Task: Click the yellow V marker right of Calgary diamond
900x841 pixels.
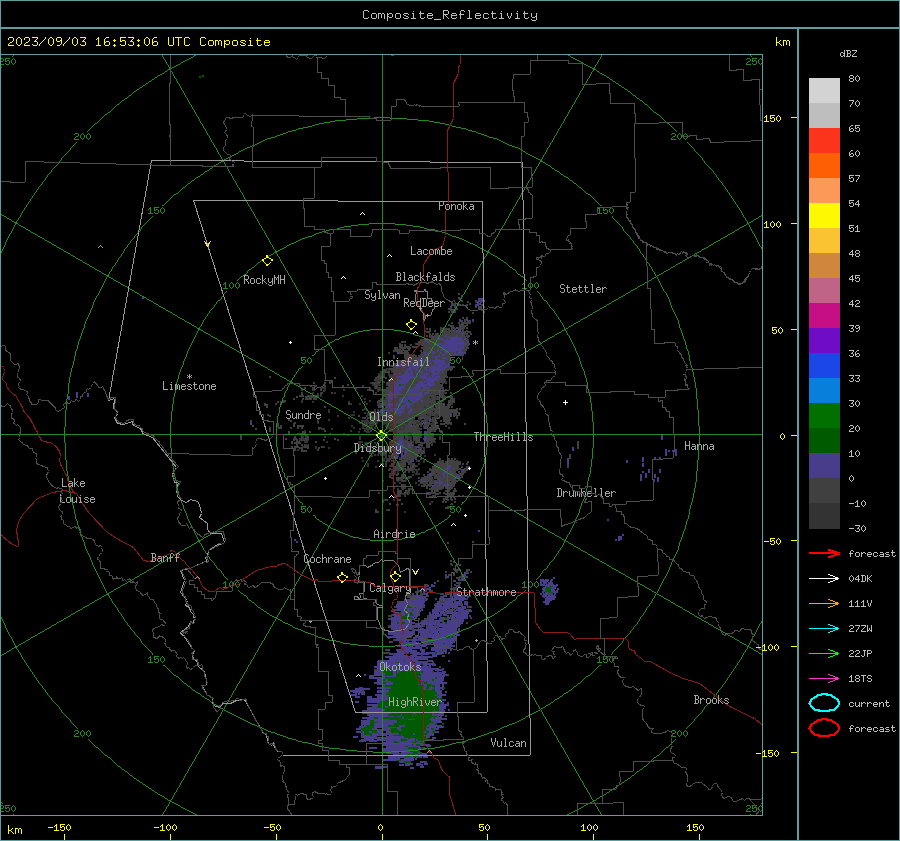Action: point(416,572)
